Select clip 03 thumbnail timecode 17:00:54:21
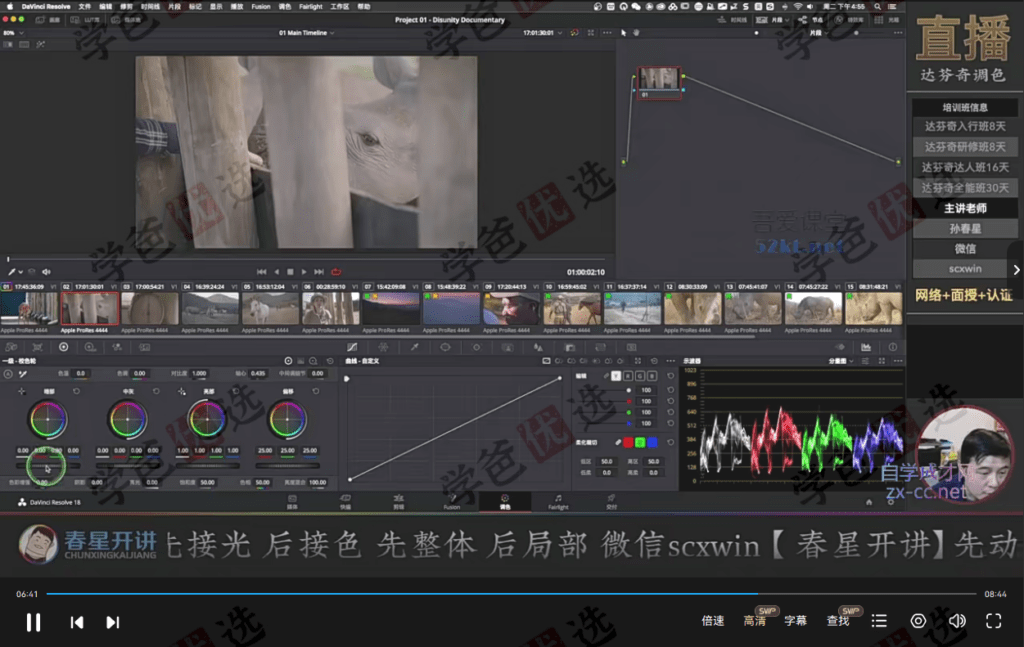 (150, 308)
